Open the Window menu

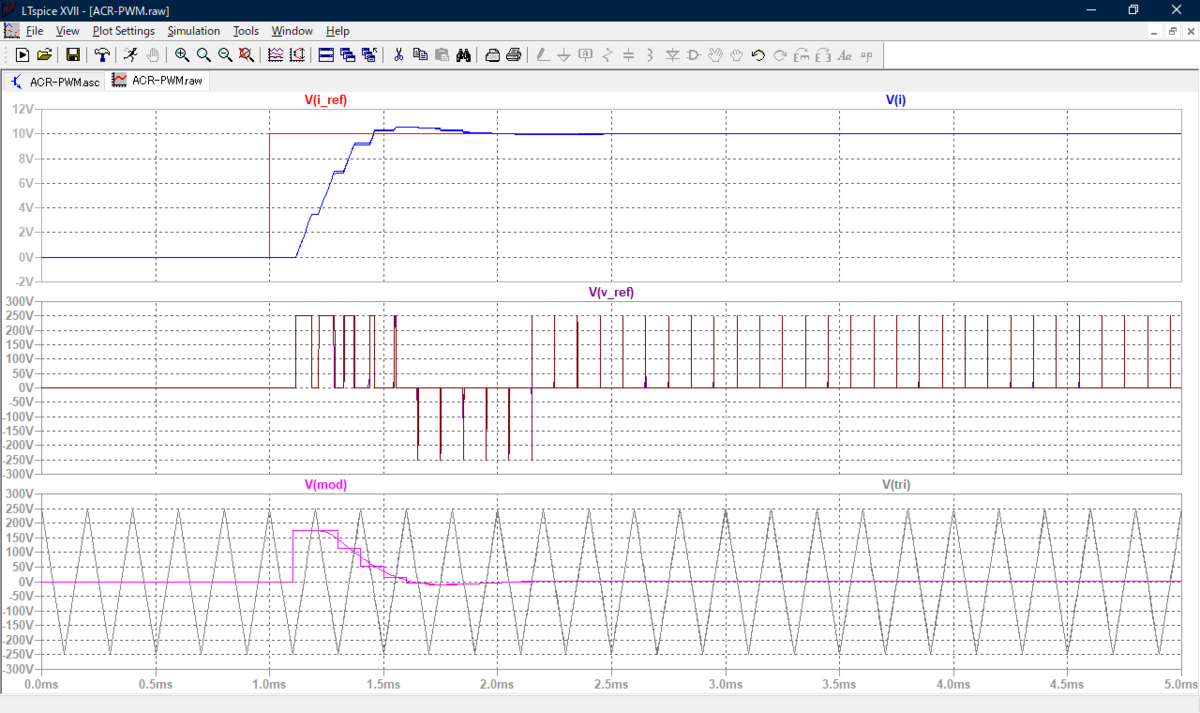coord(291,31)
